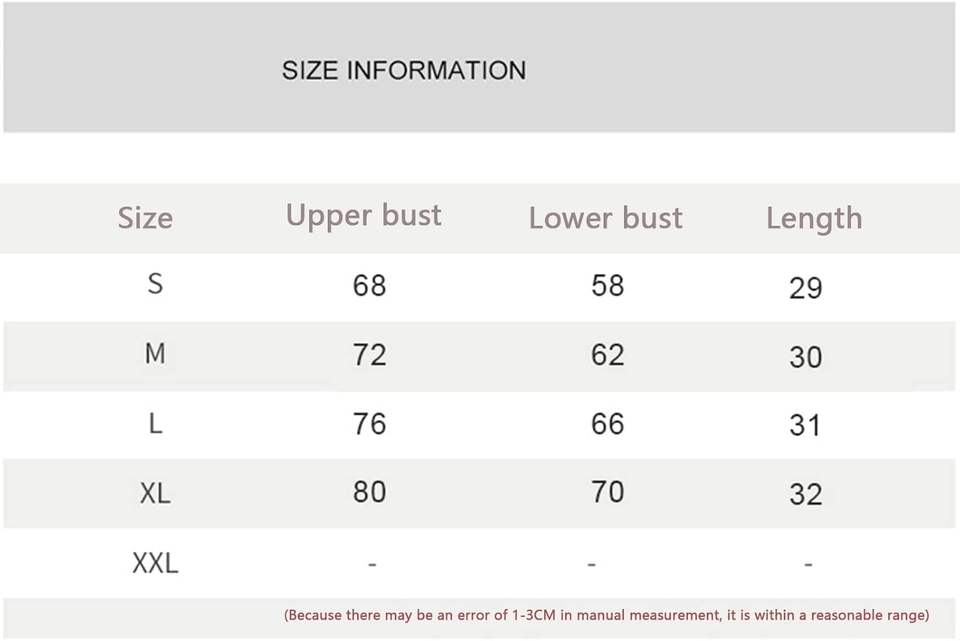Viewport: 960px width, 641px height.
Task: Click upper bust value 76
Action: (x=369, y=424)
